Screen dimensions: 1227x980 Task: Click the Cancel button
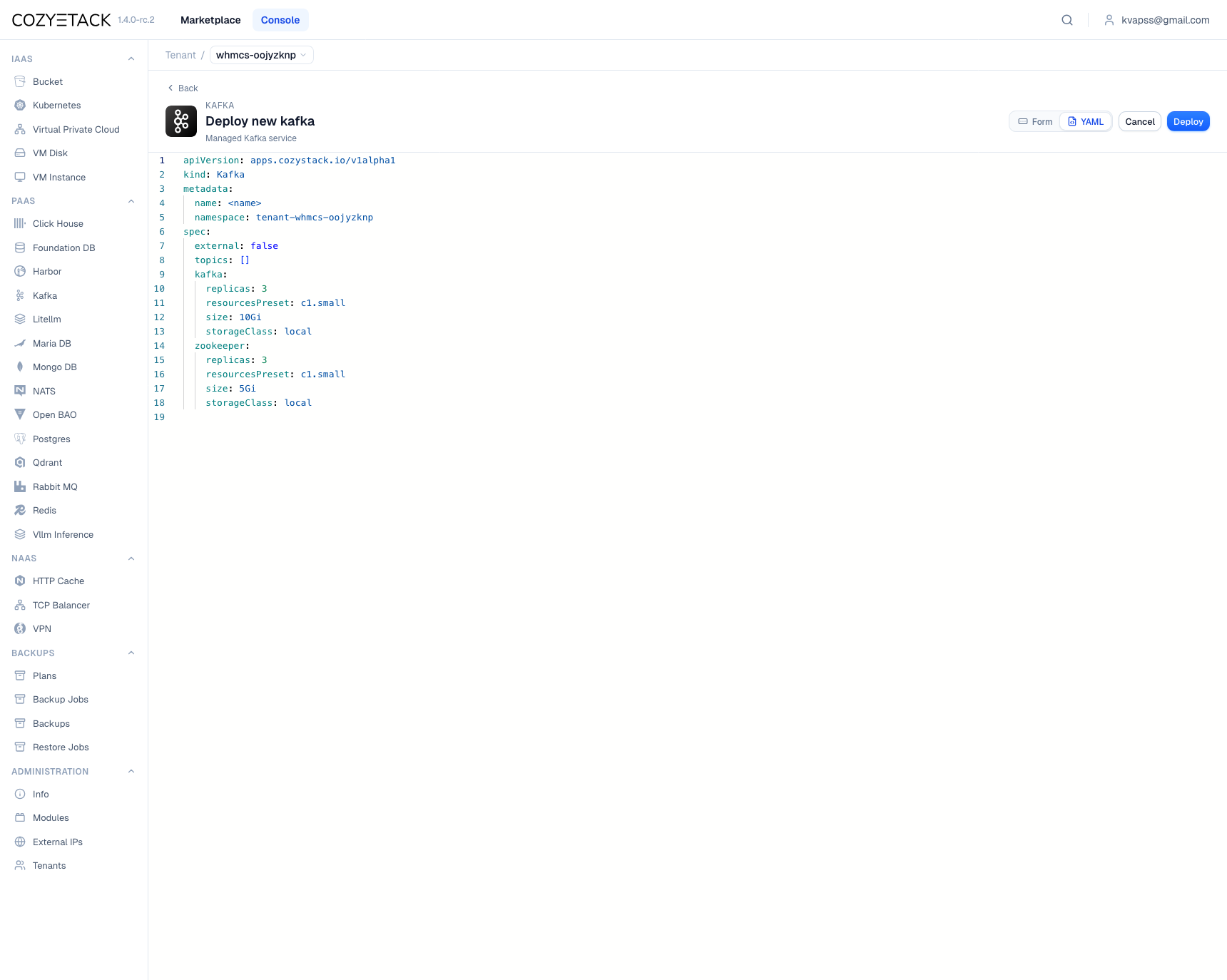1140,121
